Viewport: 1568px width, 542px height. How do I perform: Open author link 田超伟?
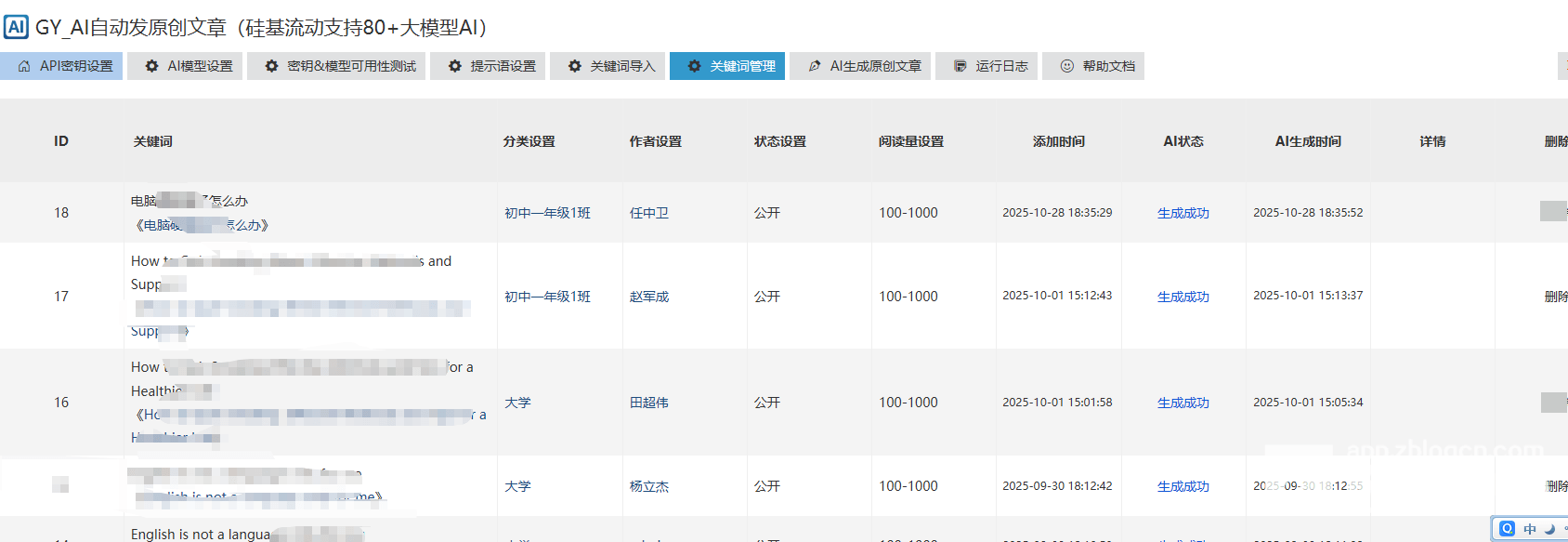click(x=648, y=403)
